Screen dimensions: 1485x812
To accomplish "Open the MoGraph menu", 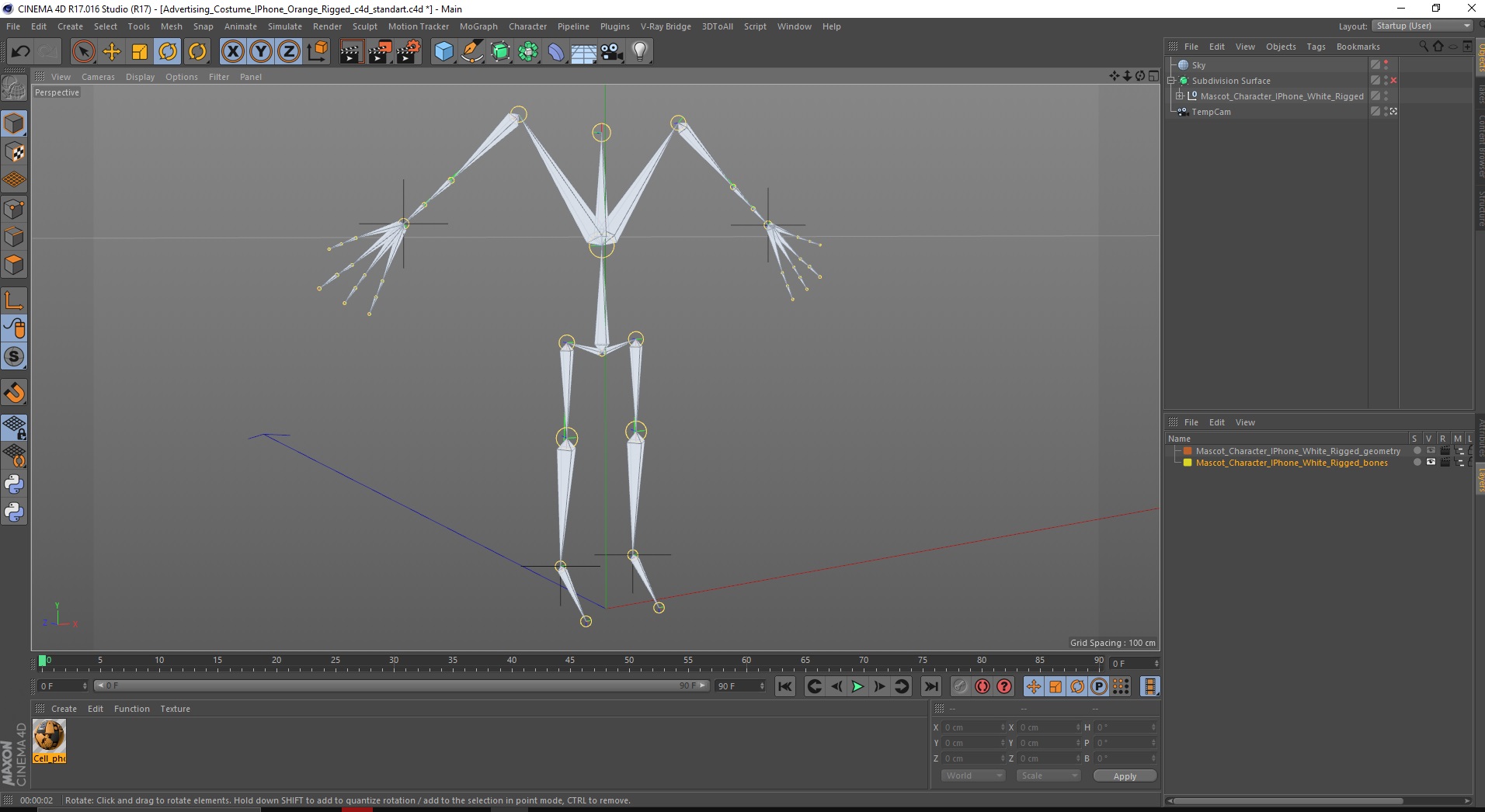I will [x=478, y=26].
